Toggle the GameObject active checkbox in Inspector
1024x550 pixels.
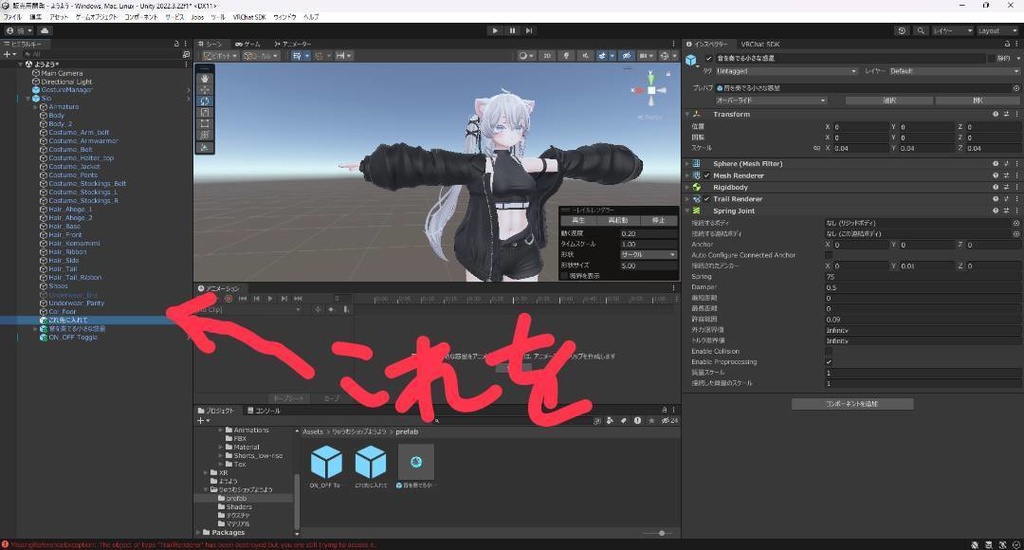(x=709, y=58)
